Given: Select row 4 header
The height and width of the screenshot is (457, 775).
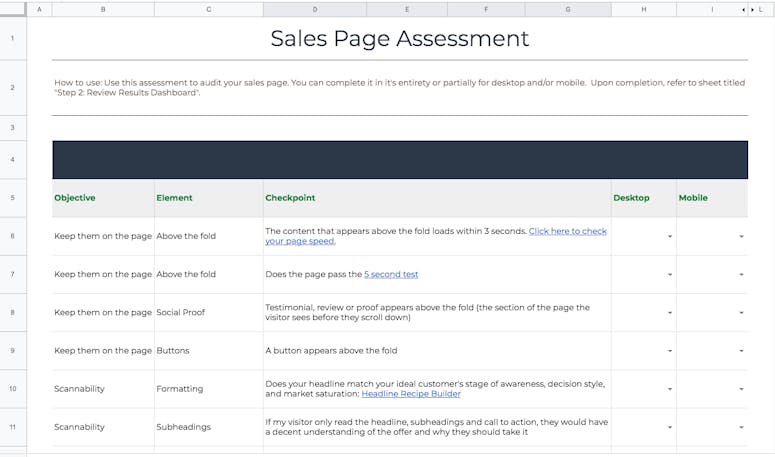Looking at the screenshot, I should pos(13,160).
